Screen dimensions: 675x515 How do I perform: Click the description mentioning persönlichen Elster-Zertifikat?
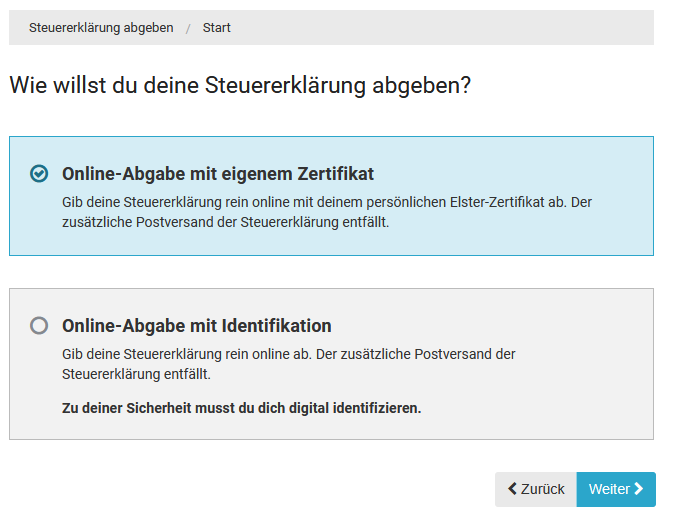(x=327, y=212)
